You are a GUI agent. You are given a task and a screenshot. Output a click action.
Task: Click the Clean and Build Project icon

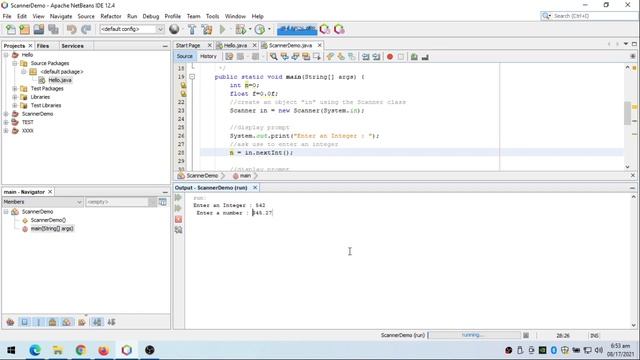point(207,29)
